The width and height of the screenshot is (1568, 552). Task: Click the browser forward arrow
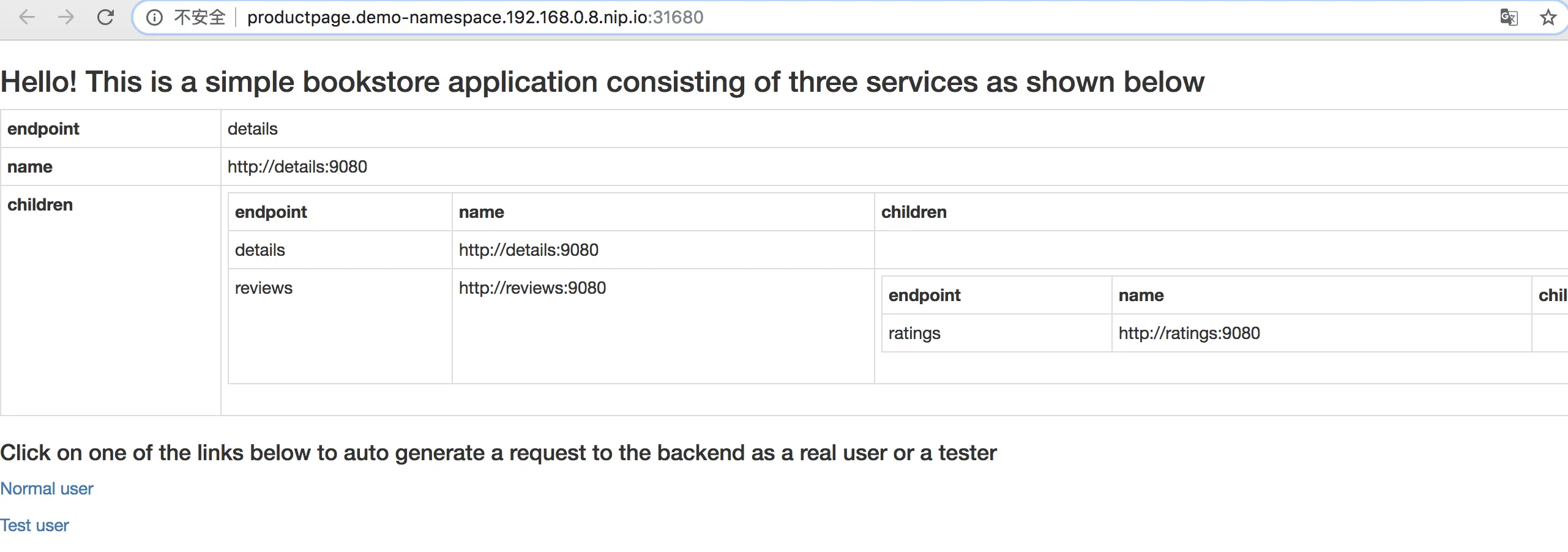pyautogui.click(x=65, y=17)
